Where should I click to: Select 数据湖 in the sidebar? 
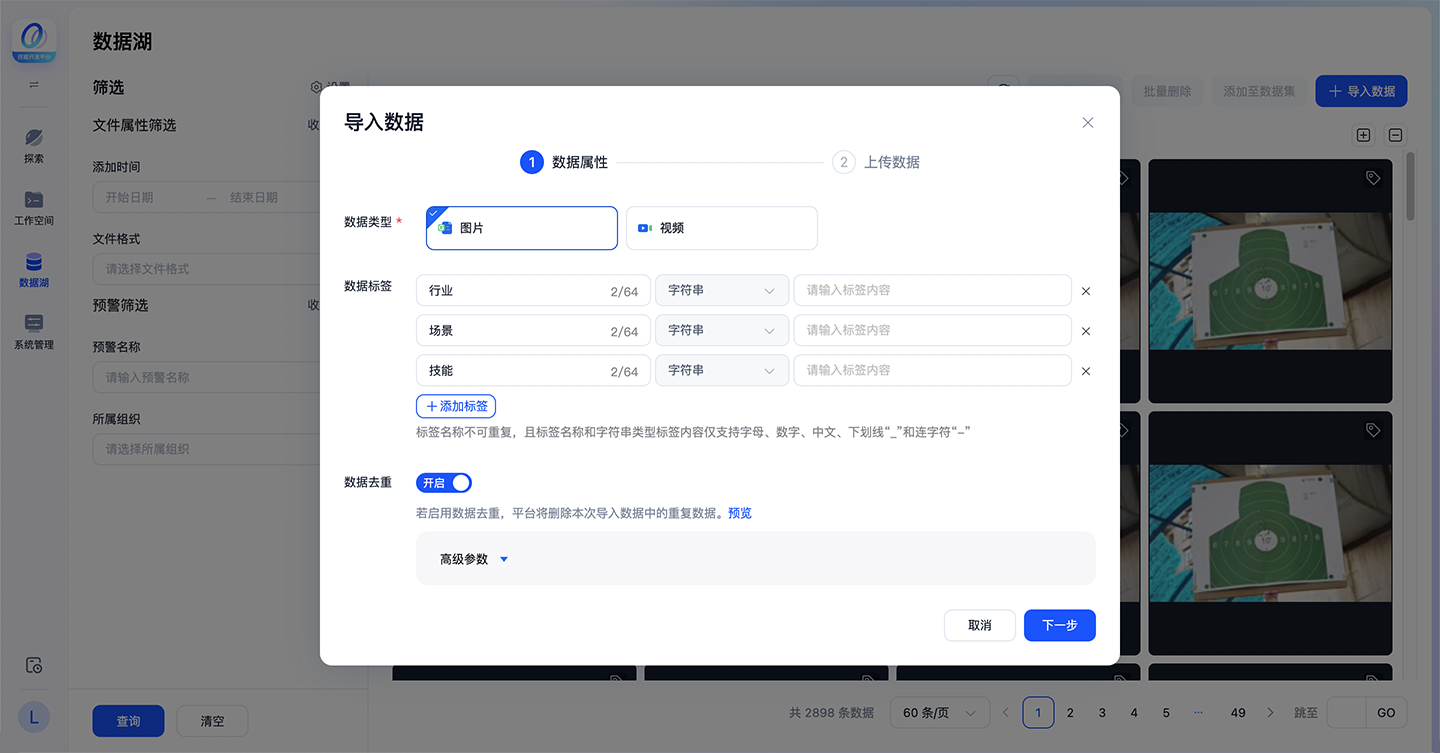(34, 270)
